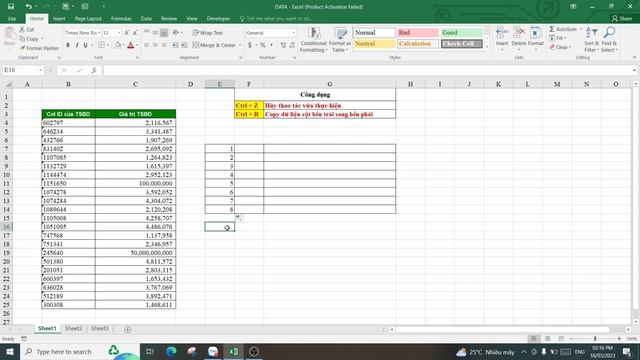The image size is (640, 360).
Task: Toggle Italic formatting
Action: [76, 45]
